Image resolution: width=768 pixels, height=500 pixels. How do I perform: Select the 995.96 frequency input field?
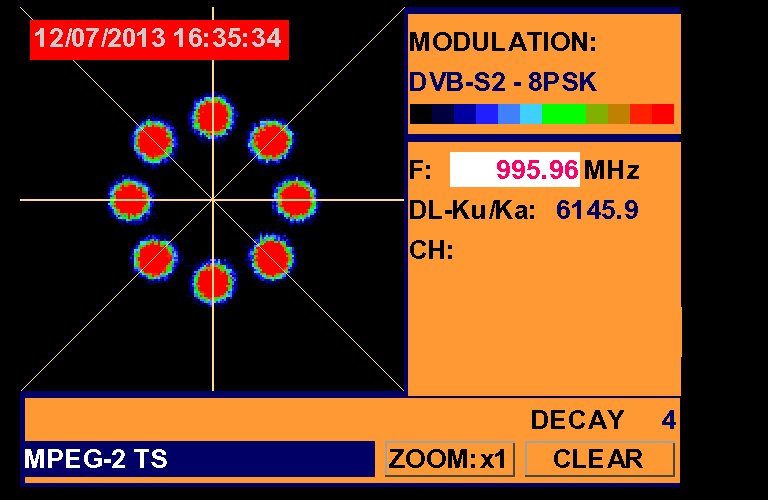click(x=514, y=170)
